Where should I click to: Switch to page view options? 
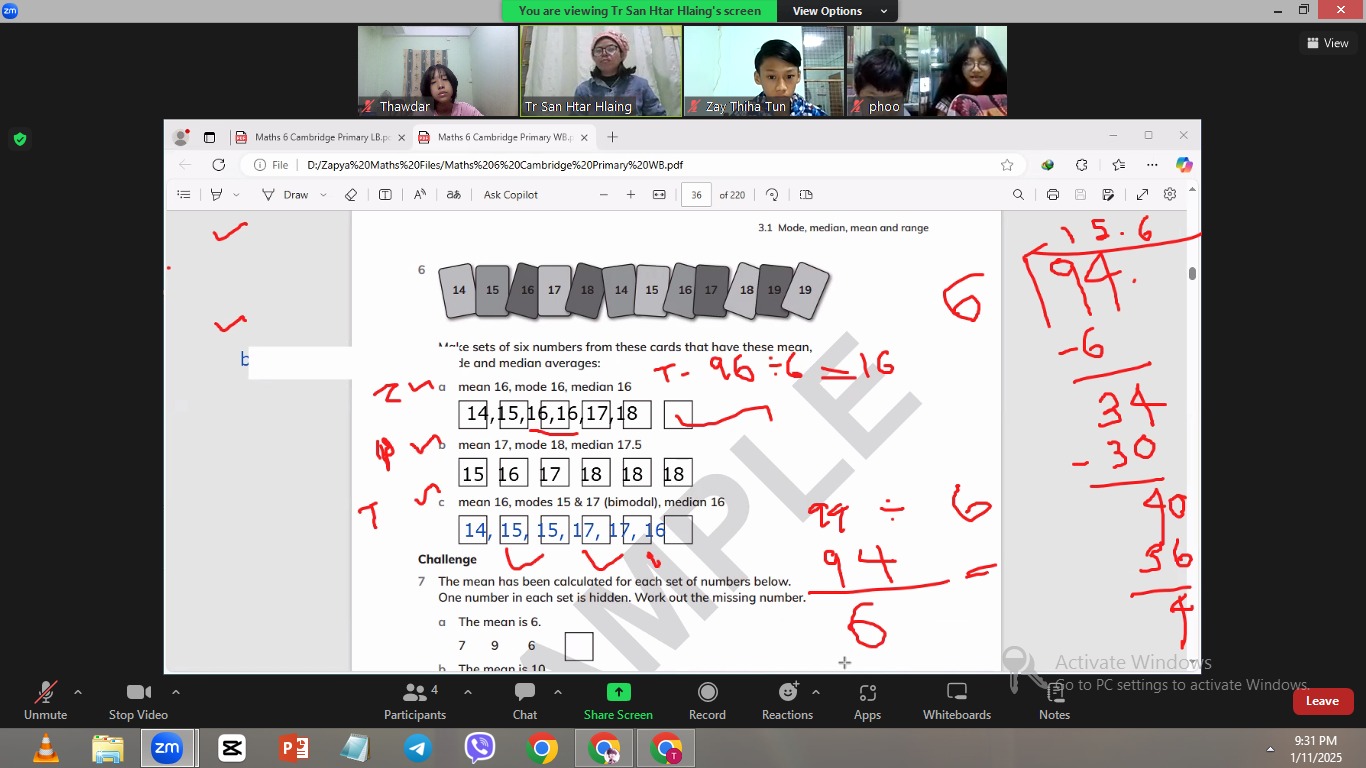807,195
